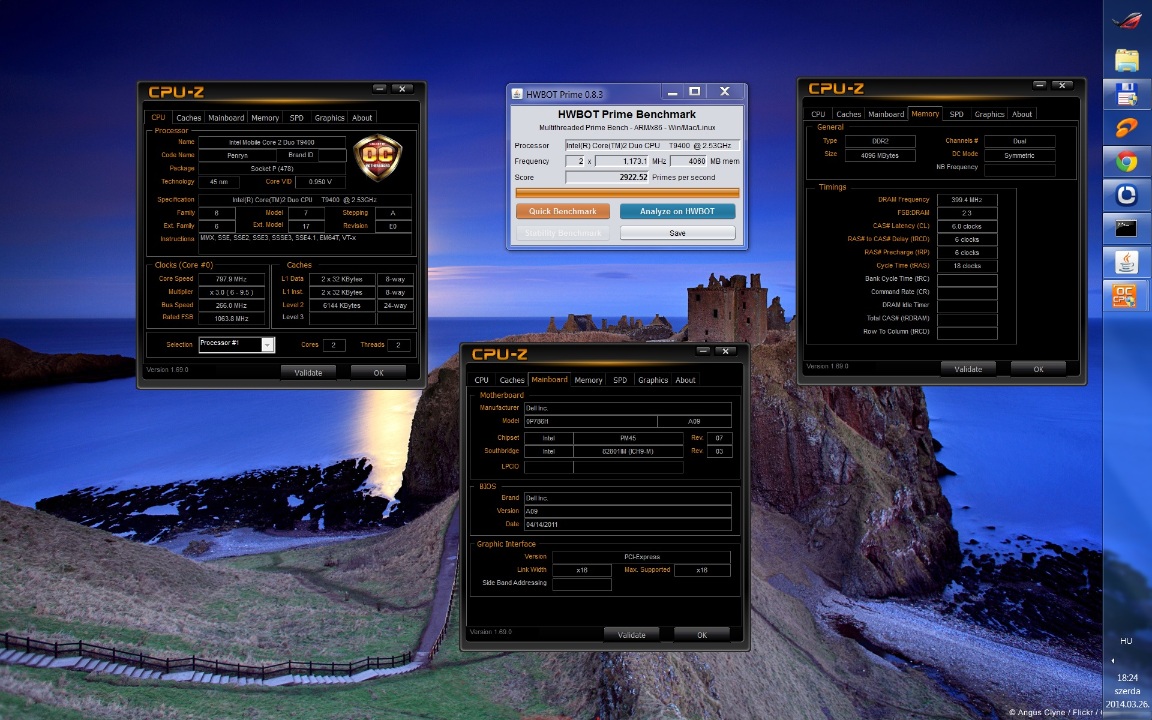Select CPU tab in right CPU-Z memory window
Screen dimensions: 1152x720
click(x=818, y=114)
